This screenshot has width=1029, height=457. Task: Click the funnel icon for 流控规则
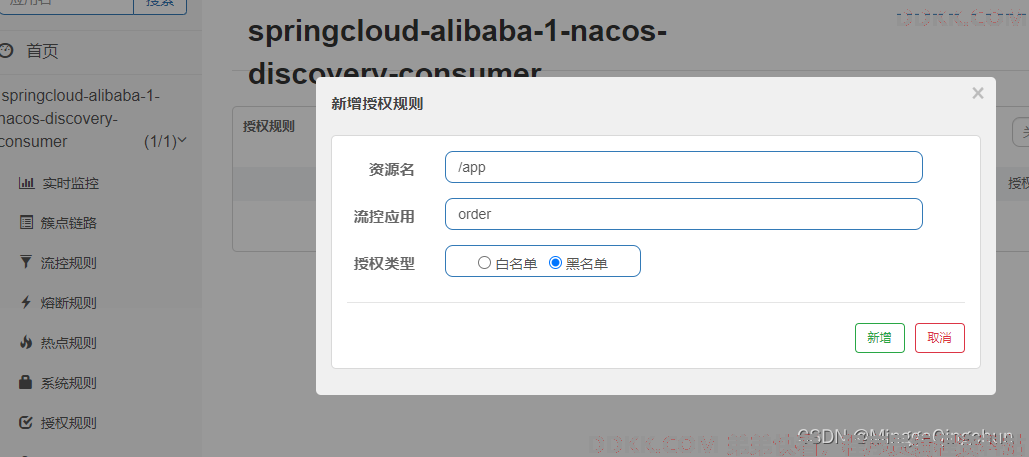pyautogui.click(x=26, y=263)
